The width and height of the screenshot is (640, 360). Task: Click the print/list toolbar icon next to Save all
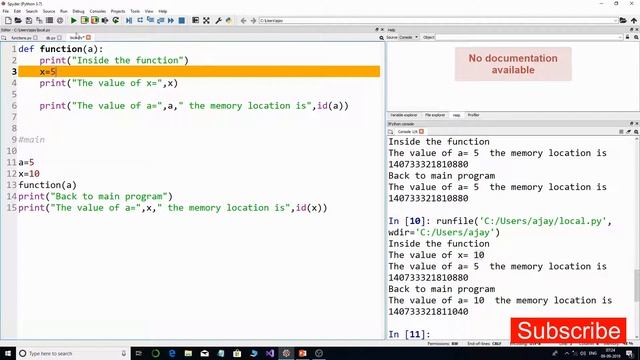point(49,20)
